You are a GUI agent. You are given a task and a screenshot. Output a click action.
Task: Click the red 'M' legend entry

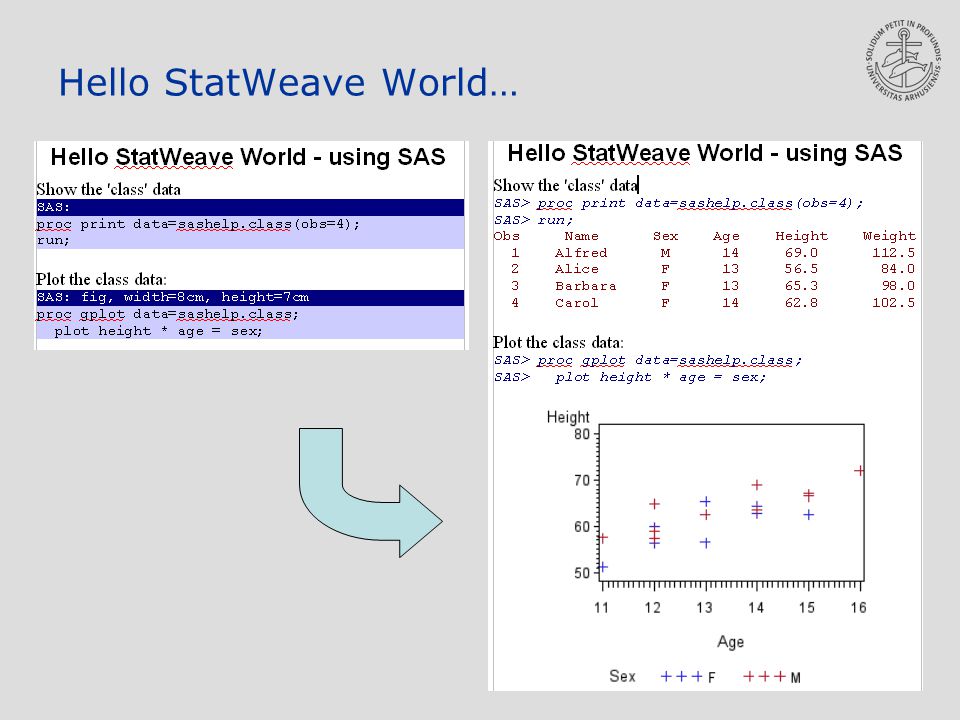(x=772, y=677)
